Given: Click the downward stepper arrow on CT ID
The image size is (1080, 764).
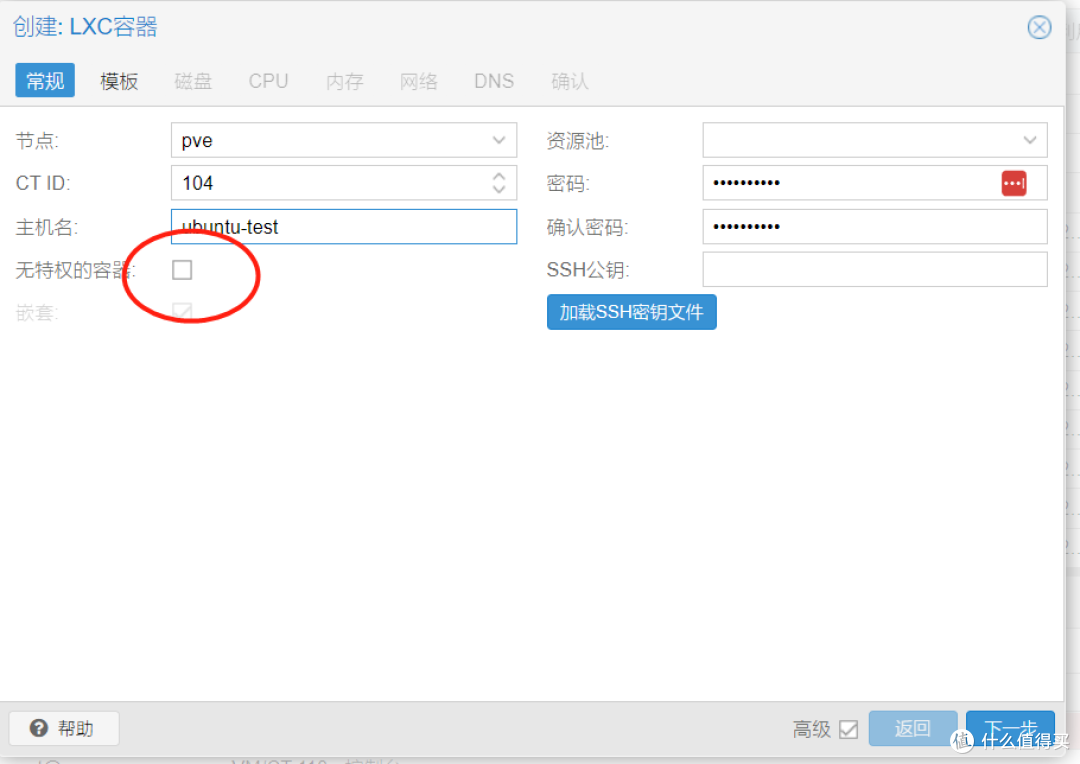Looking at the screenshot, I should 498,189.
